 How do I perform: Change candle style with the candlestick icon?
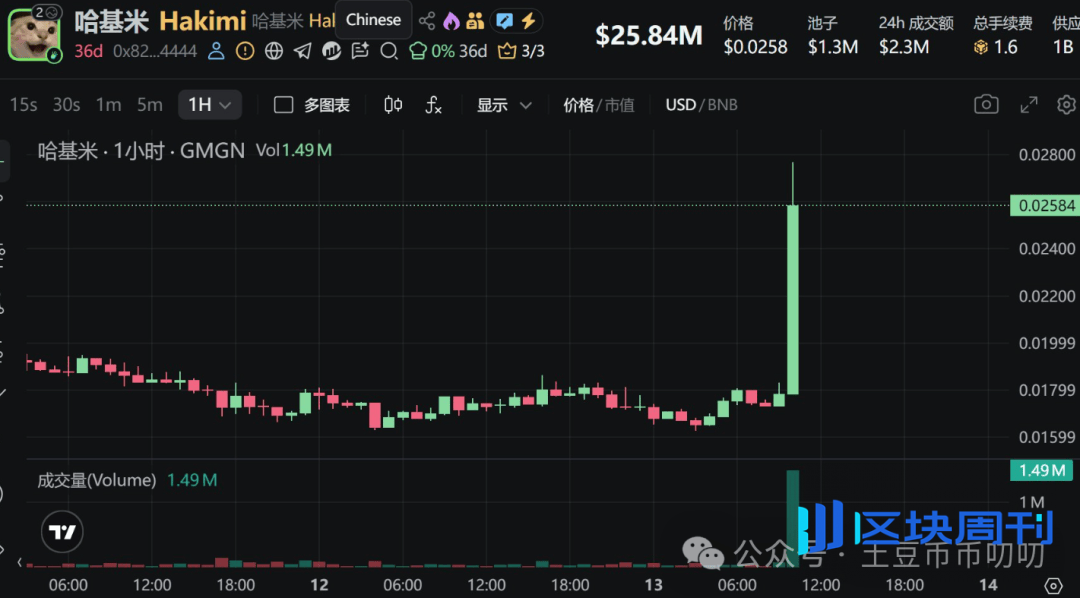click(x=391, y=104)
